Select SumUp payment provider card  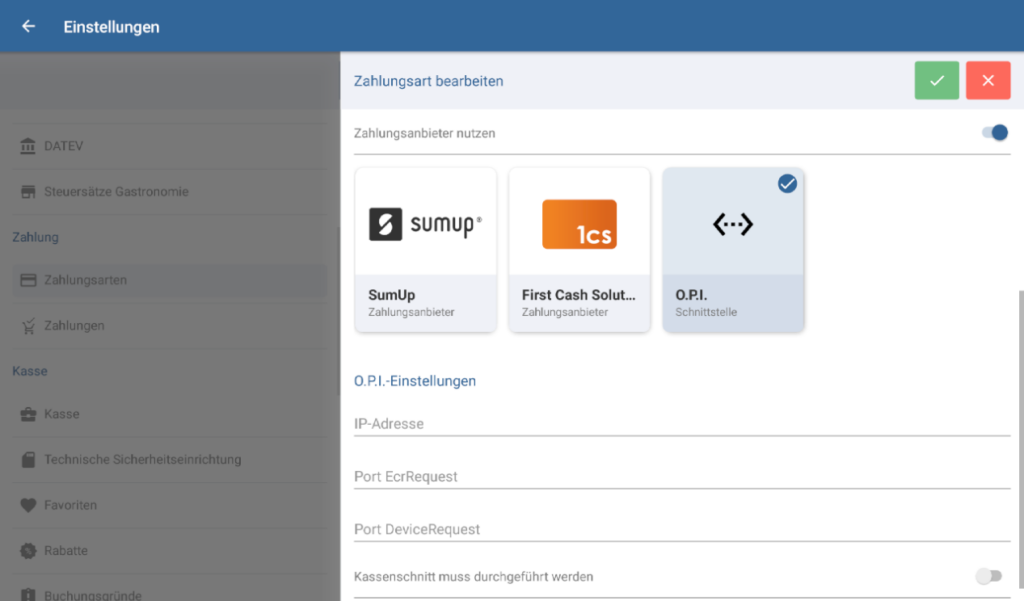coord(425,250)
